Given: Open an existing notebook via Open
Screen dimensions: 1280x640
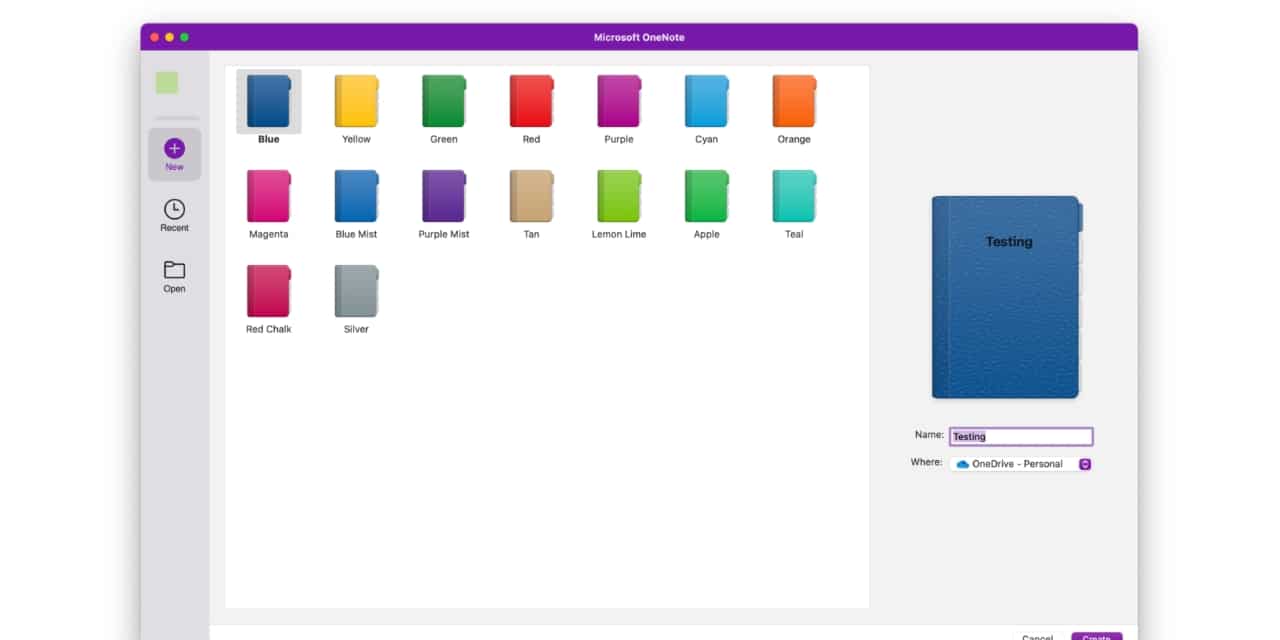Looking at the screenshot, I should click(174, 276).
